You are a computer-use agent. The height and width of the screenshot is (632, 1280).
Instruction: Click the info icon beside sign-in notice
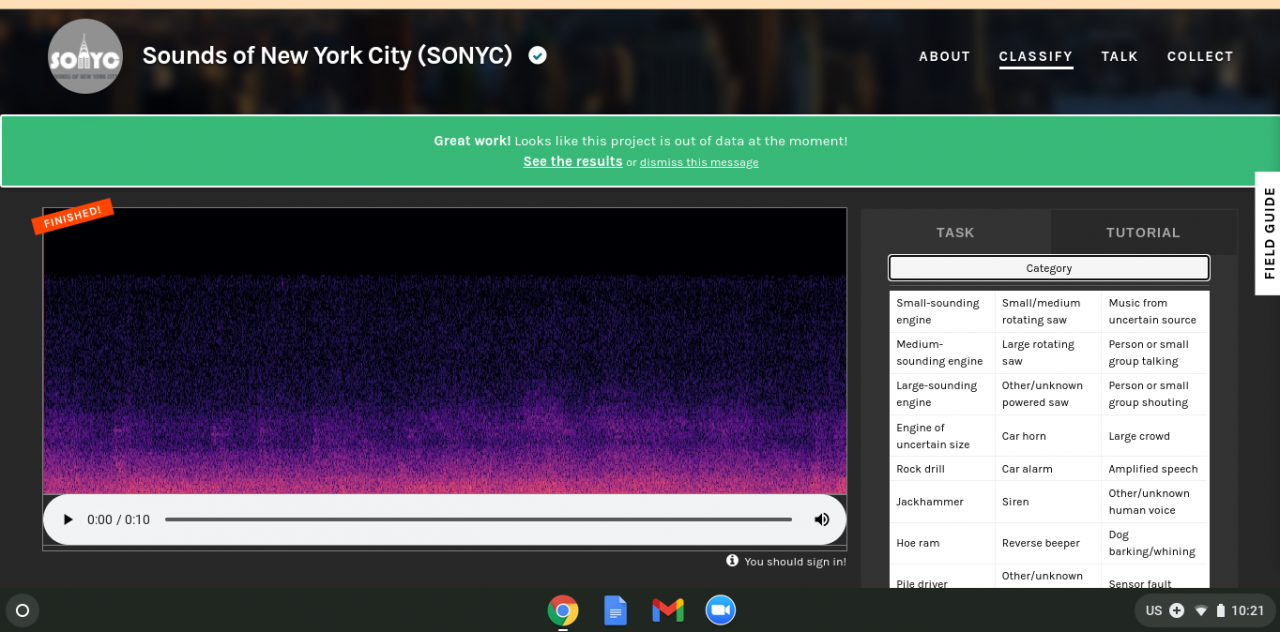(x=732, y=561)
